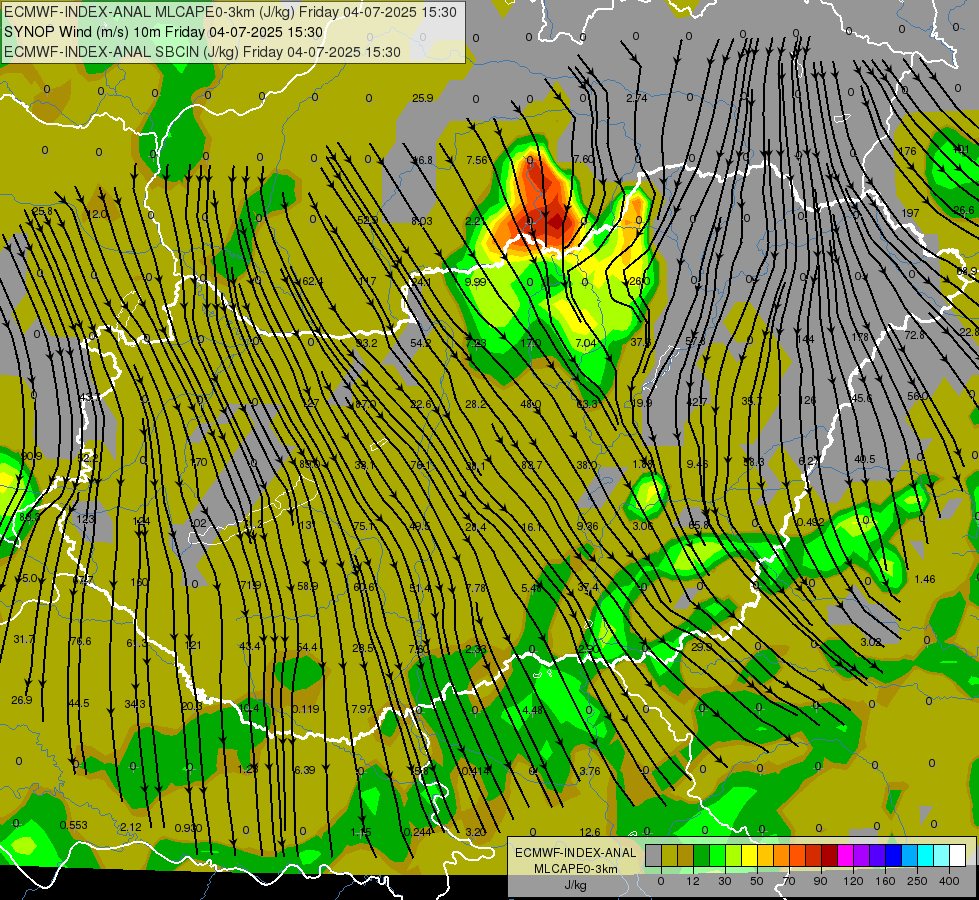Click the legend scale value 50
Viewport: 979px width, 900px height.
click(x=757, y=881)
